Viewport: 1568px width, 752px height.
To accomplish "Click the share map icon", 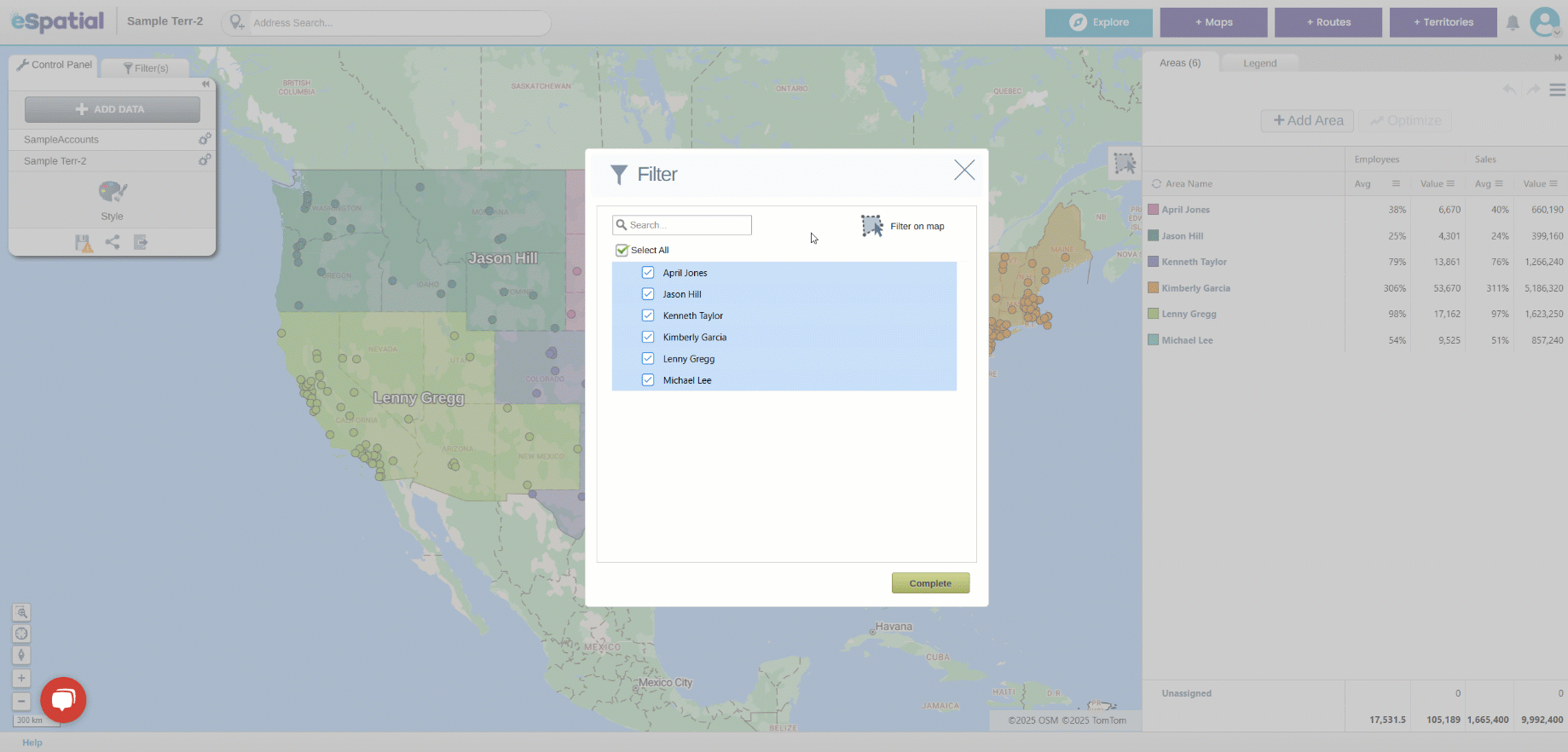I will 113,242.
